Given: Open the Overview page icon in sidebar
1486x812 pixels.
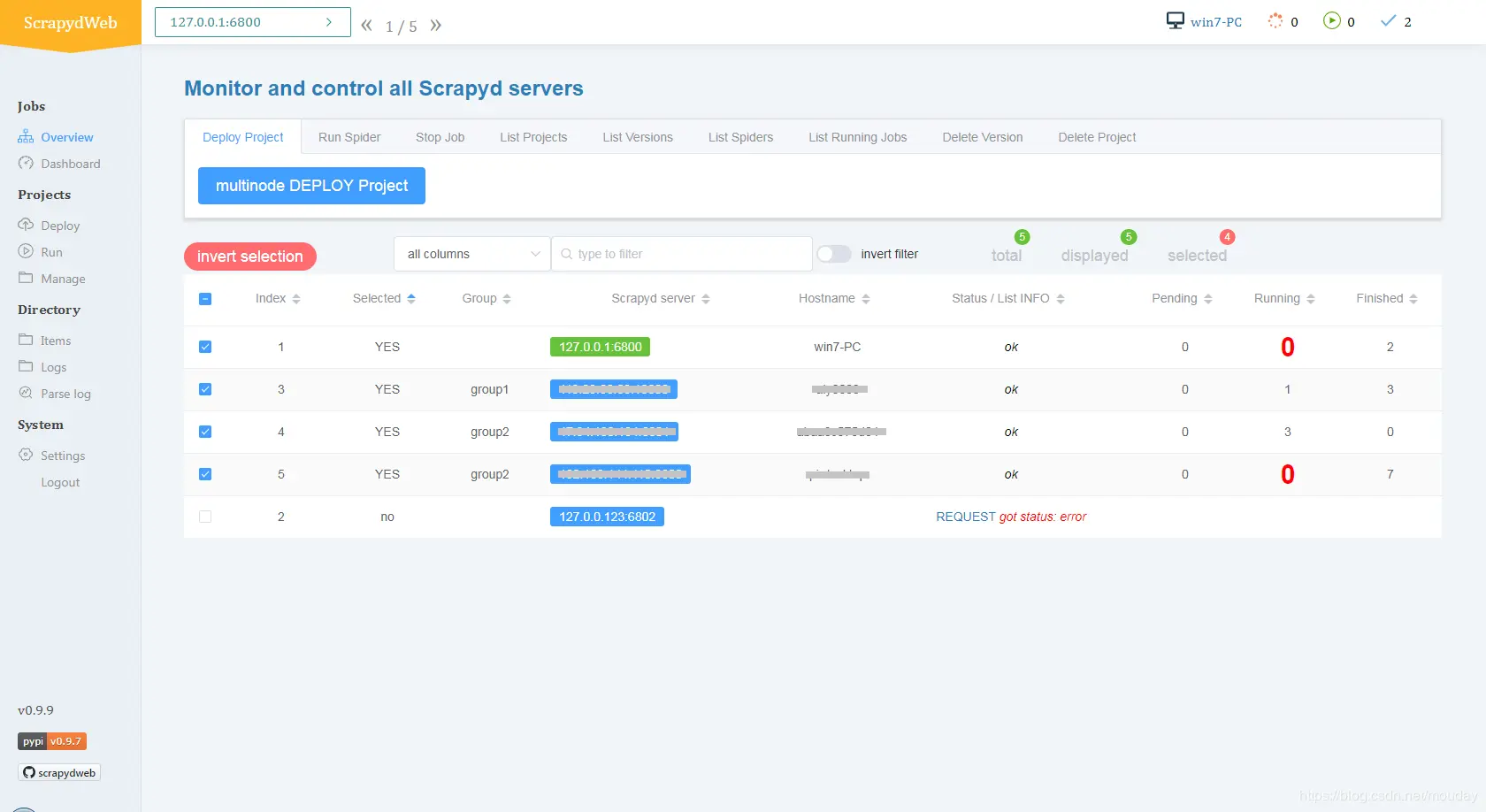Looking at the screenshot, I should (26, 137).
